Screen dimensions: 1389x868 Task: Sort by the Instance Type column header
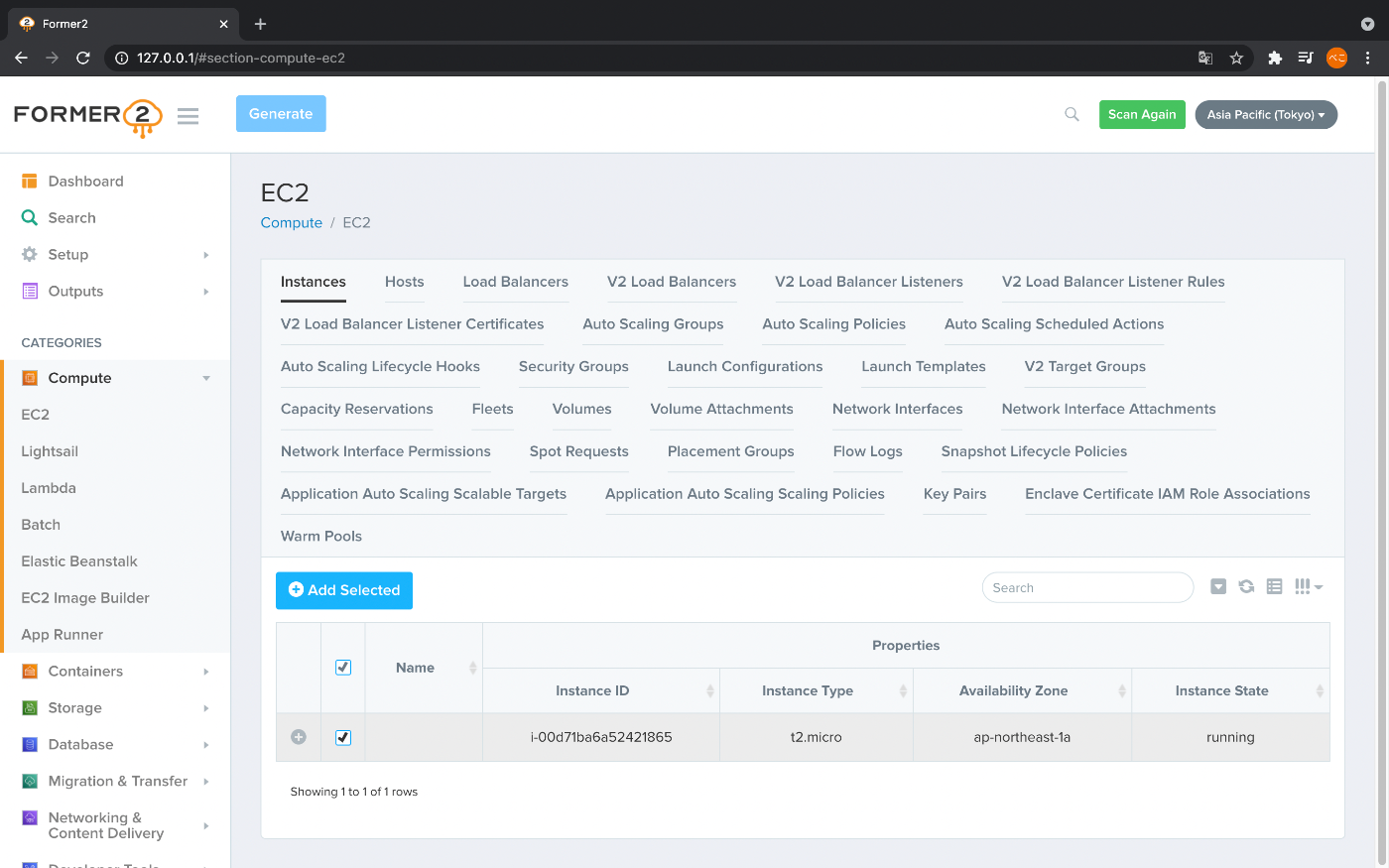click(x=817, y=690)
